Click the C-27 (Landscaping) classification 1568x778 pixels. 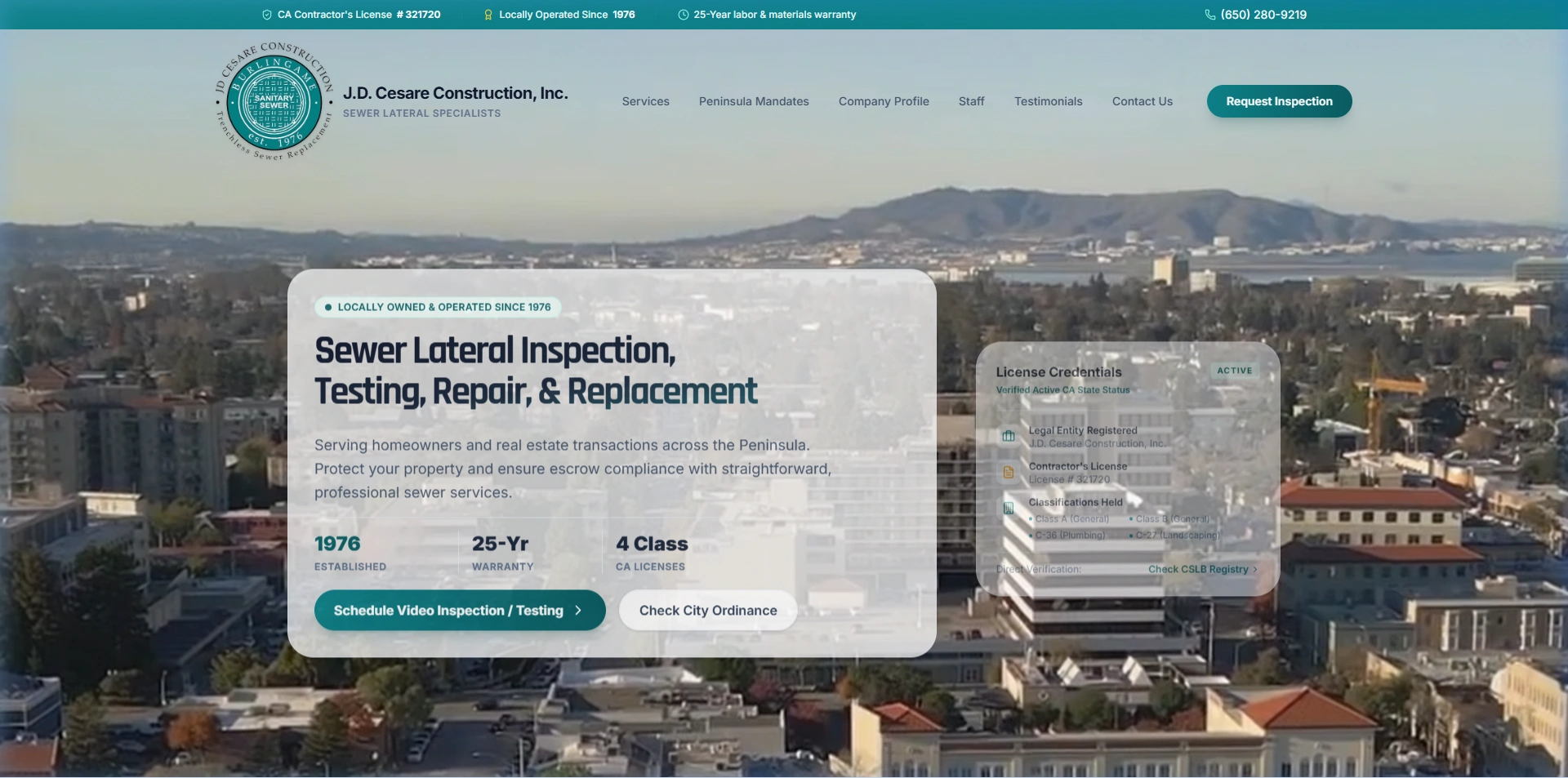pos(1178,536)
